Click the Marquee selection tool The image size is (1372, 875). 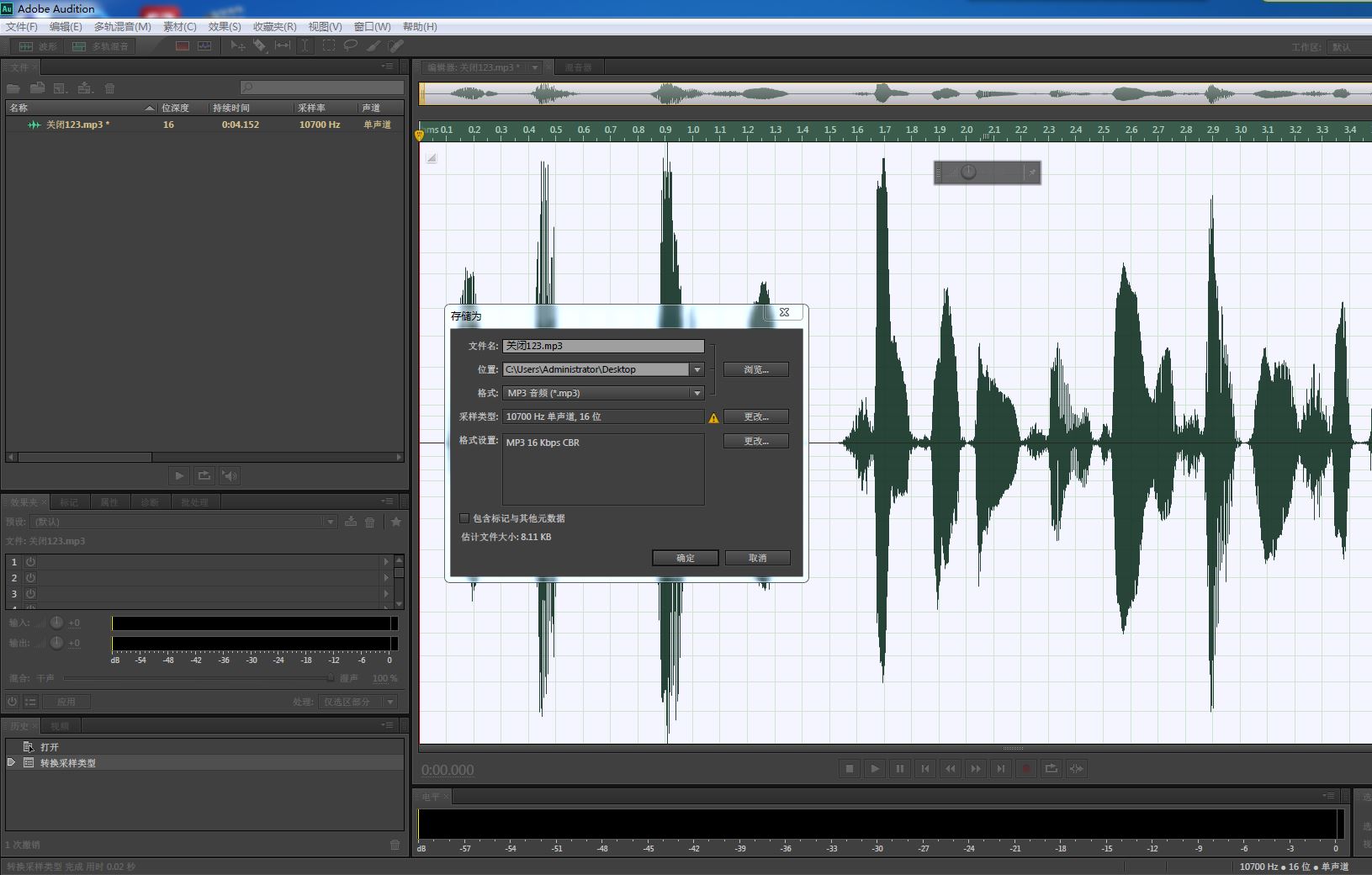point(328,46)
